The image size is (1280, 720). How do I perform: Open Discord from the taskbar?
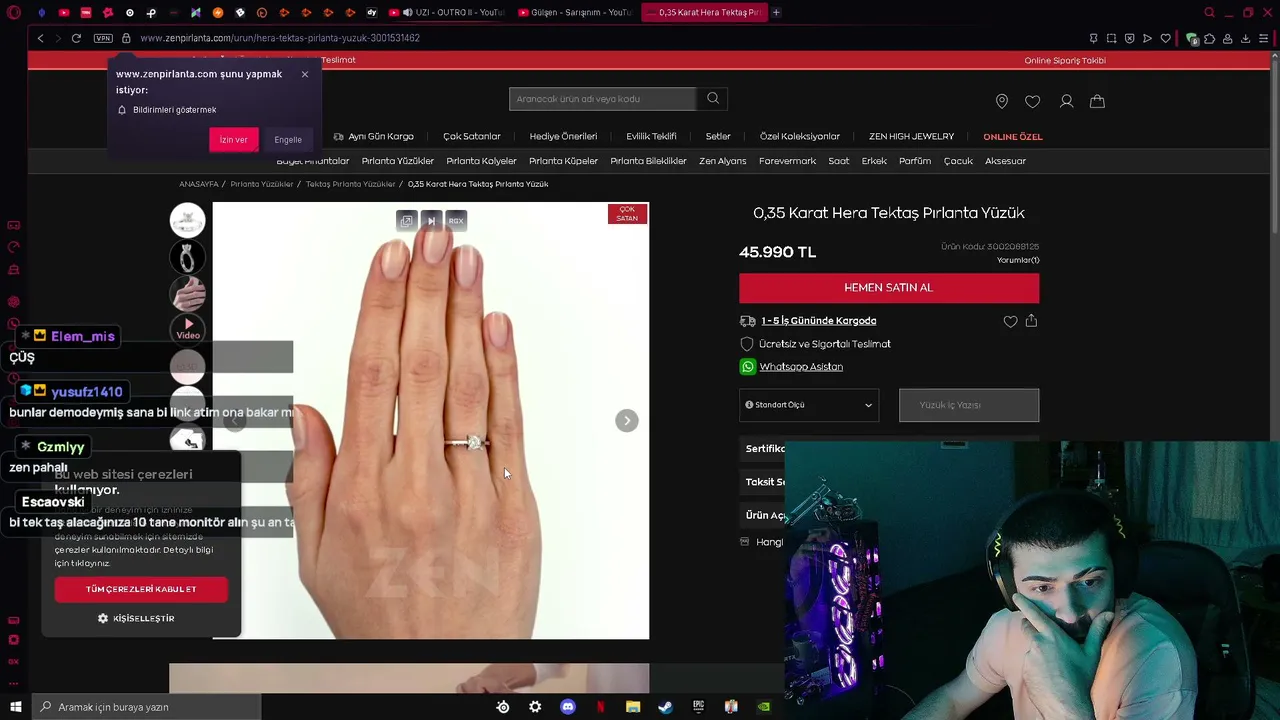[x=568, y=707]
